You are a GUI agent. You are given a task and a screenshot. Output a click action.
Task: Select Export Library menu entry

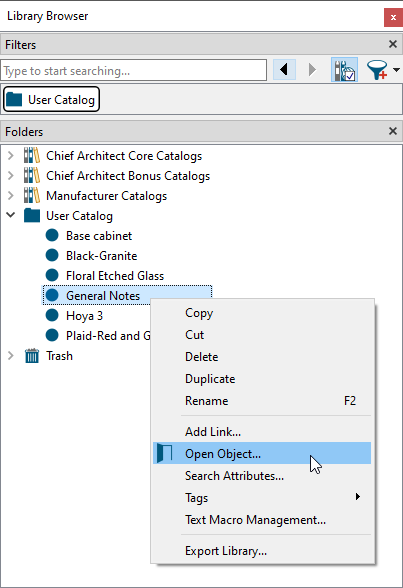pos(226,551)
